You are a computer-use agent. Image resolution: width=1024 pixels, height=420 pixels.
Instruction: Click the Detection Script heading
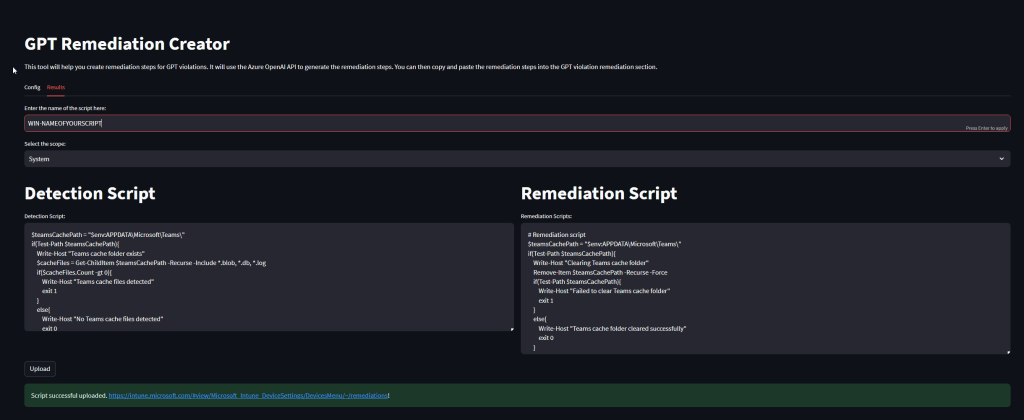click(x=89, y=193)
